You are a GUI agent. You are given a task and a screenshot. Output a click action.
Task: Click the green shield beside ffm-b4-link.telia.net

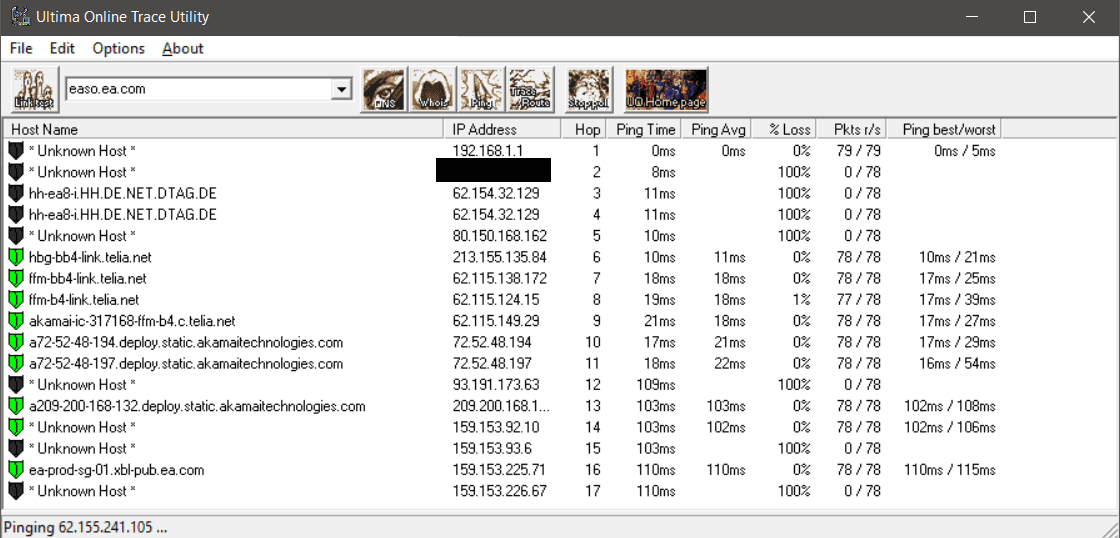point(16,300)
